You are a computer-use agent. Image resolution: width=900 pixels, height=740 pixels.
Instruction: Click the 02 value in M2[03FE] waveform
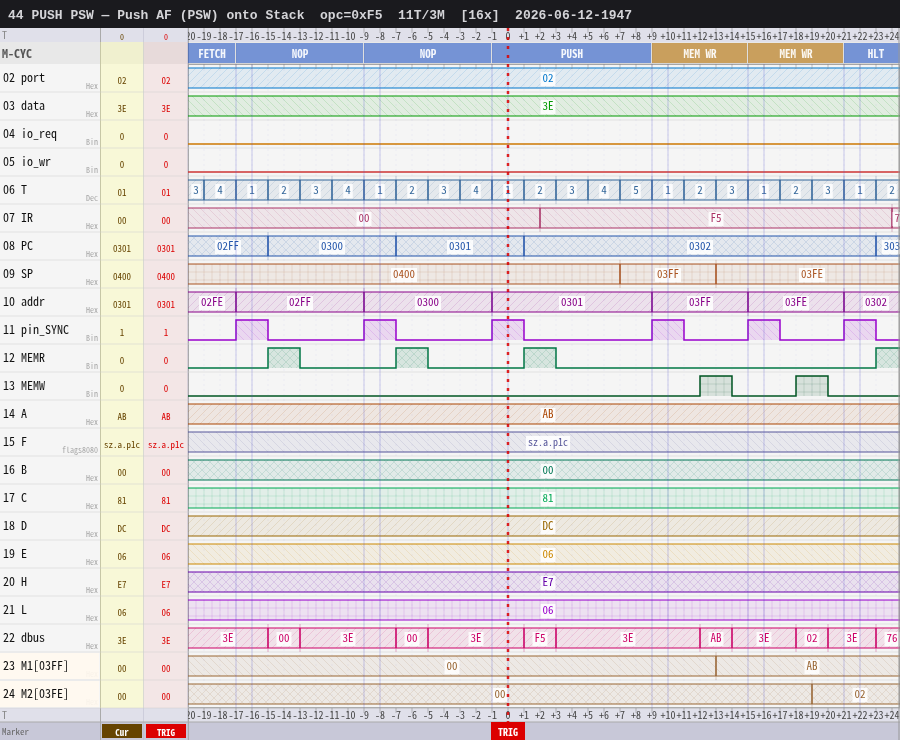(x=859, y=694)
